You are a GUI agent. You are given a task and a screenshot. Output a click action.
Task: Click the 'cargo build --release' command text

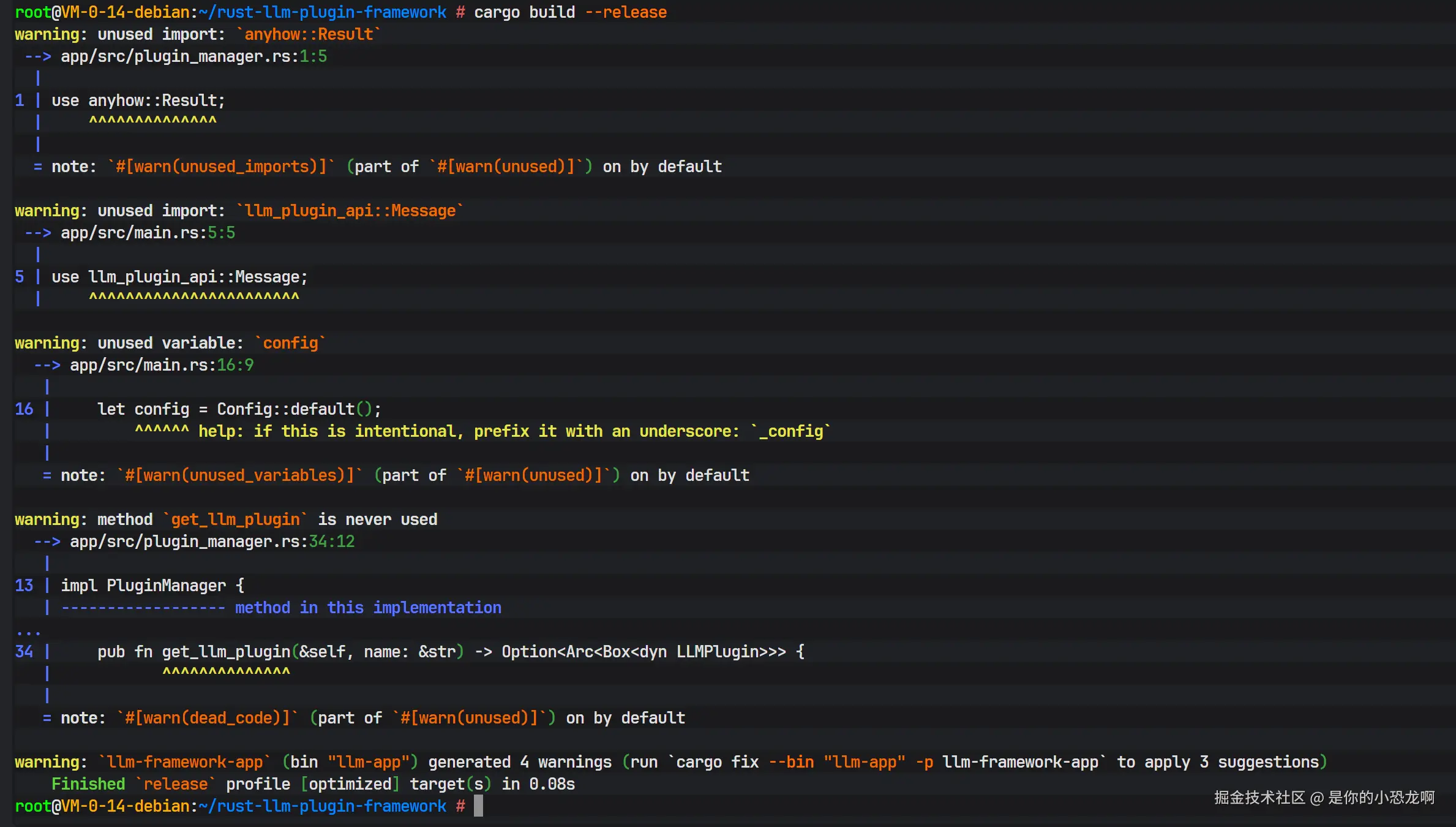pyautogui.click(x=570, y=12)
